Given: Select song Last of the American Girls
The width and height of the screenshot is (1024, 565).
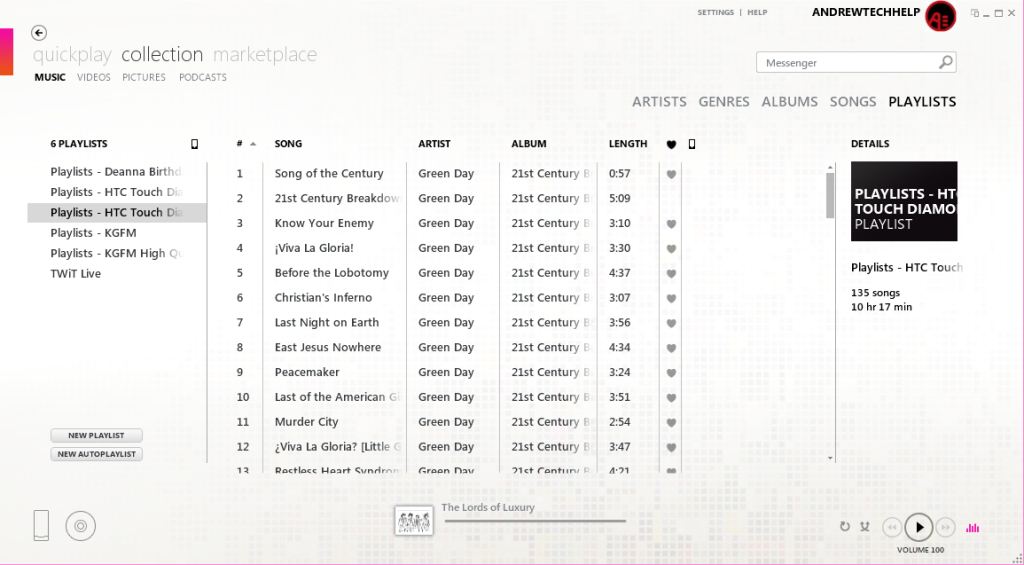Looking at the screenshot, I should pyautogui.click(x=337, y=397).
